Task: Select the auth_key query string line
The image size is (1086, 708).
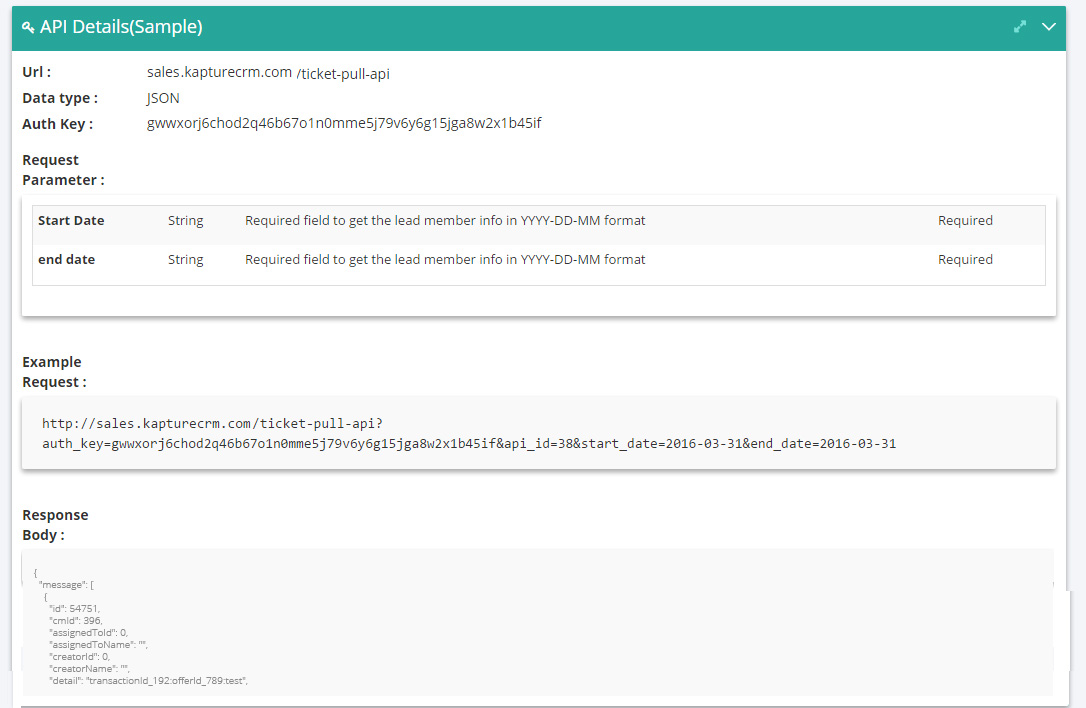Action: 469,443
